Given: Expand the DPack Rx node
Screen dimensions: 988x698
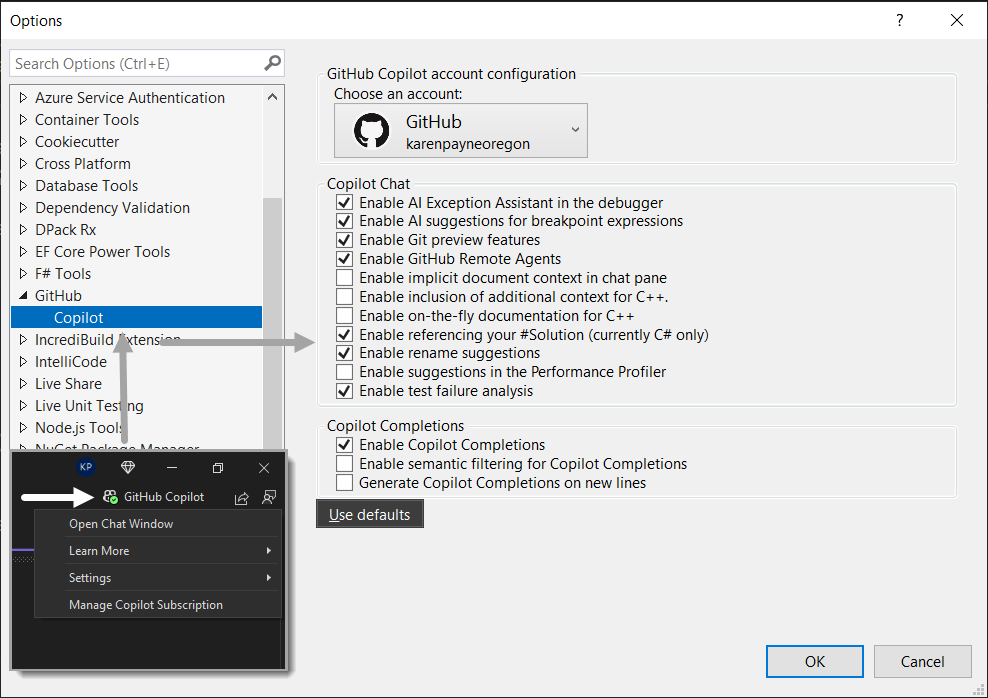Looking at the screenshot, I should click(x=23, y=230).
